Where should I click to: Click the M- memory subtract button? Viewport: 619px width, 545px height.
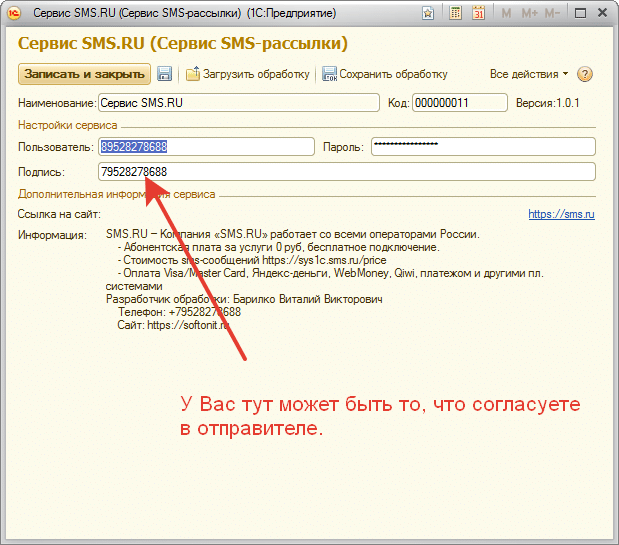pyautogui.click(x=551, y=14)
